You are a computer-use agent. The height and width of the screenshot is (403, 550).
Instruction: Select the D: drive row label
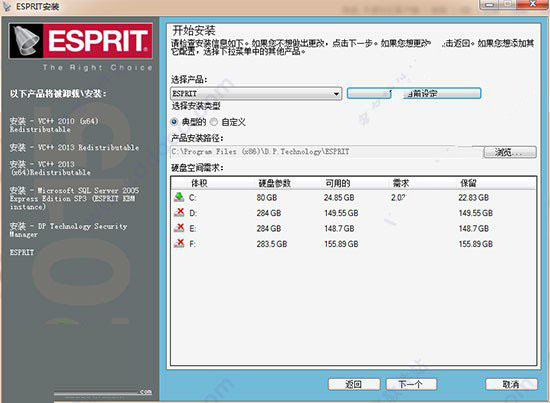pyautogui.click(x=193, y=213)
